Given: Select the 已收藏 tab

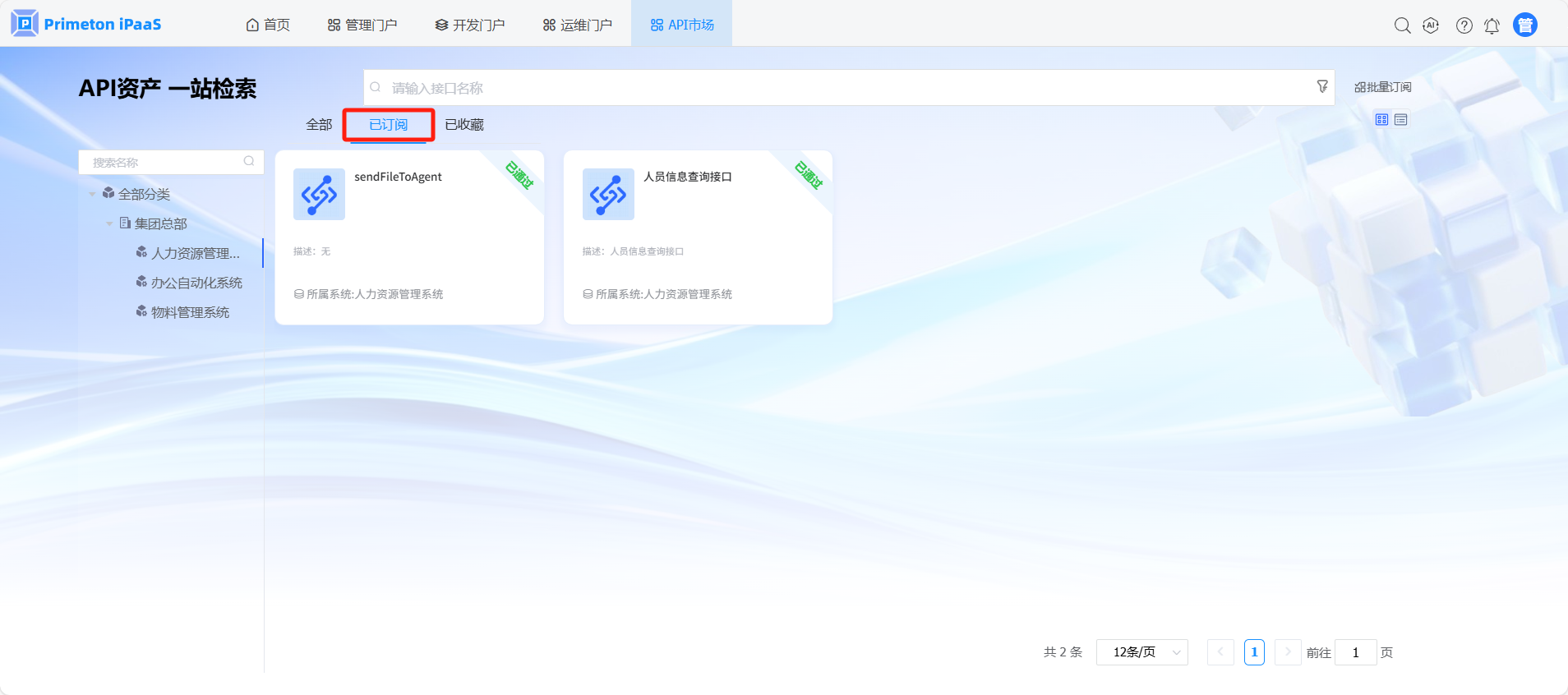Looking at the screenshot, I should 464,125.
